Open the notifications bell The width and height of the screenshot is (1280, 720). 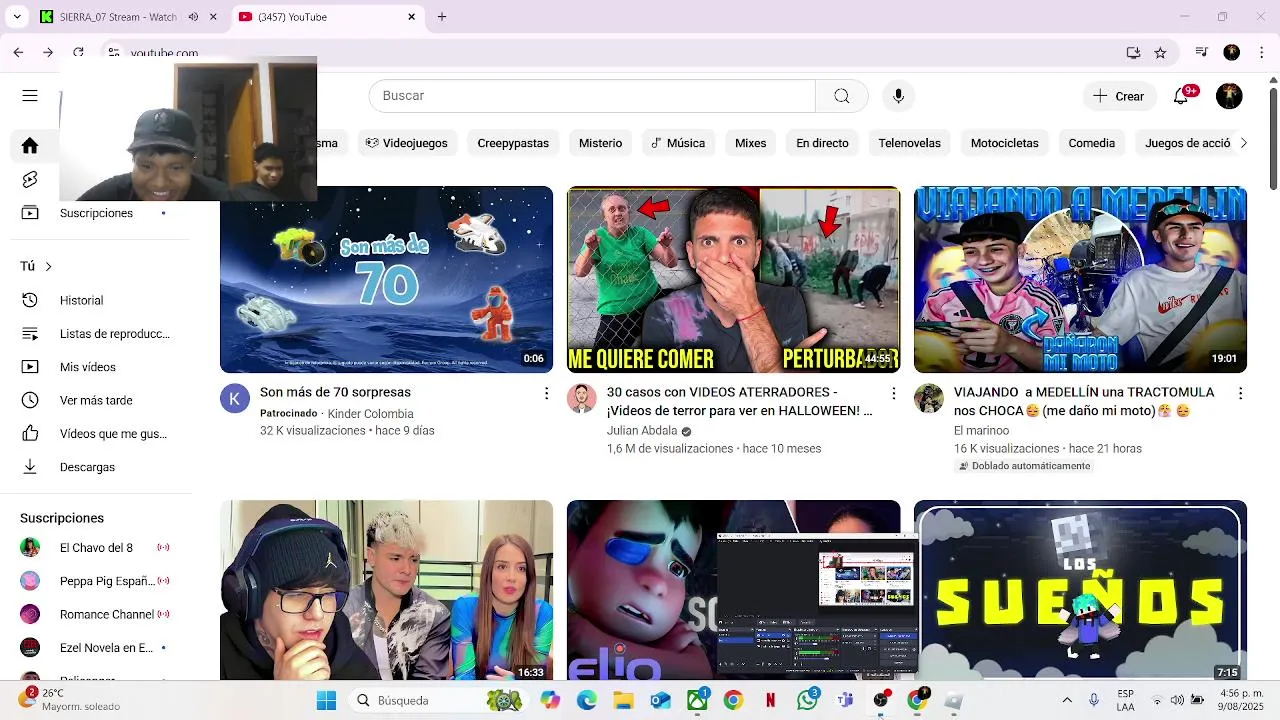[1183, 96]
